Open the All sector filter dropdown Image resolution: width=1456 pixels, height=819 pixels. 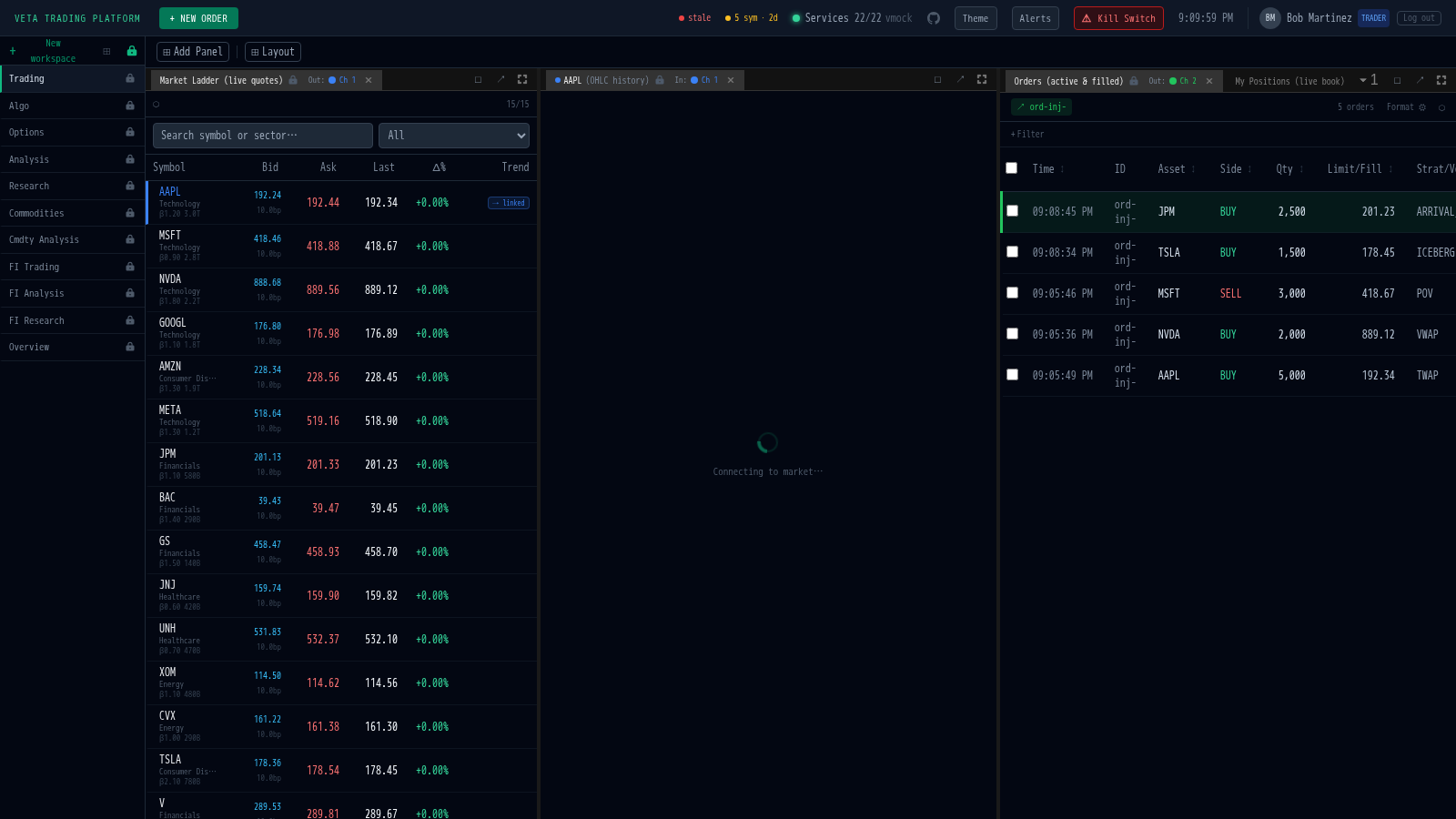454,136
